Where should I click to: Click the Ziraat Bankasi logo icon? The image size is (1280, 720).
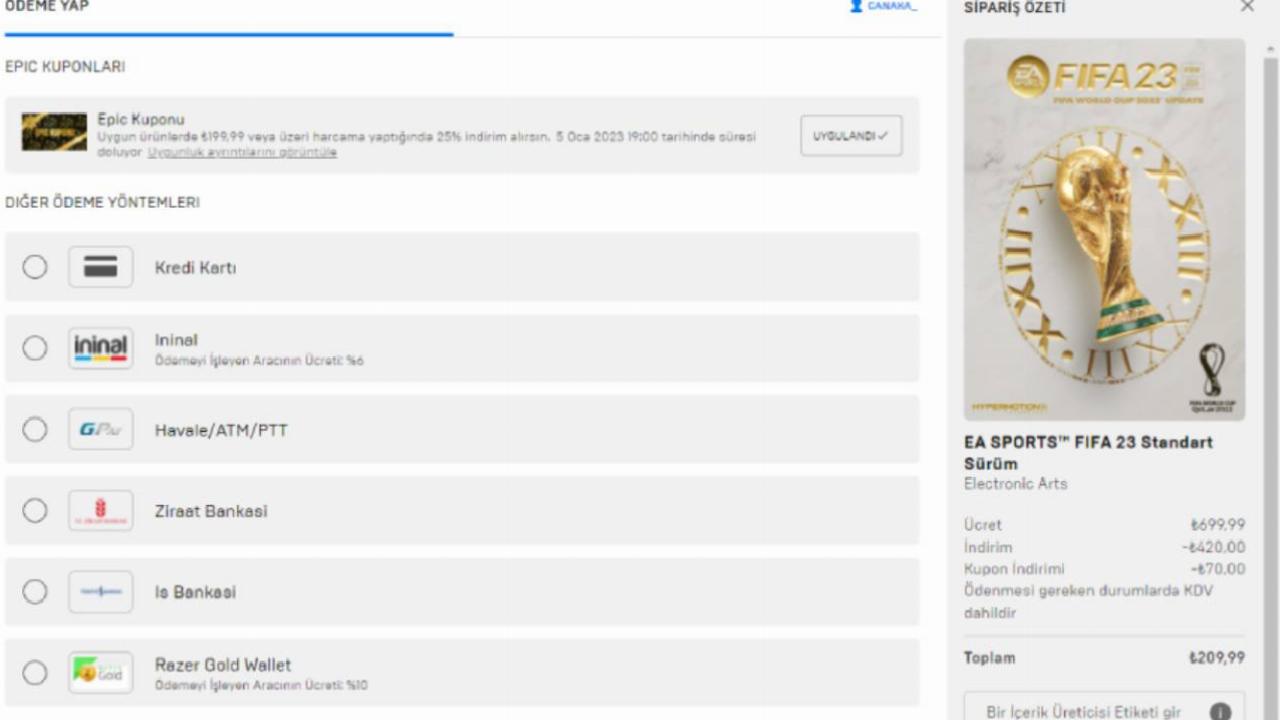(x=101, y=511)
